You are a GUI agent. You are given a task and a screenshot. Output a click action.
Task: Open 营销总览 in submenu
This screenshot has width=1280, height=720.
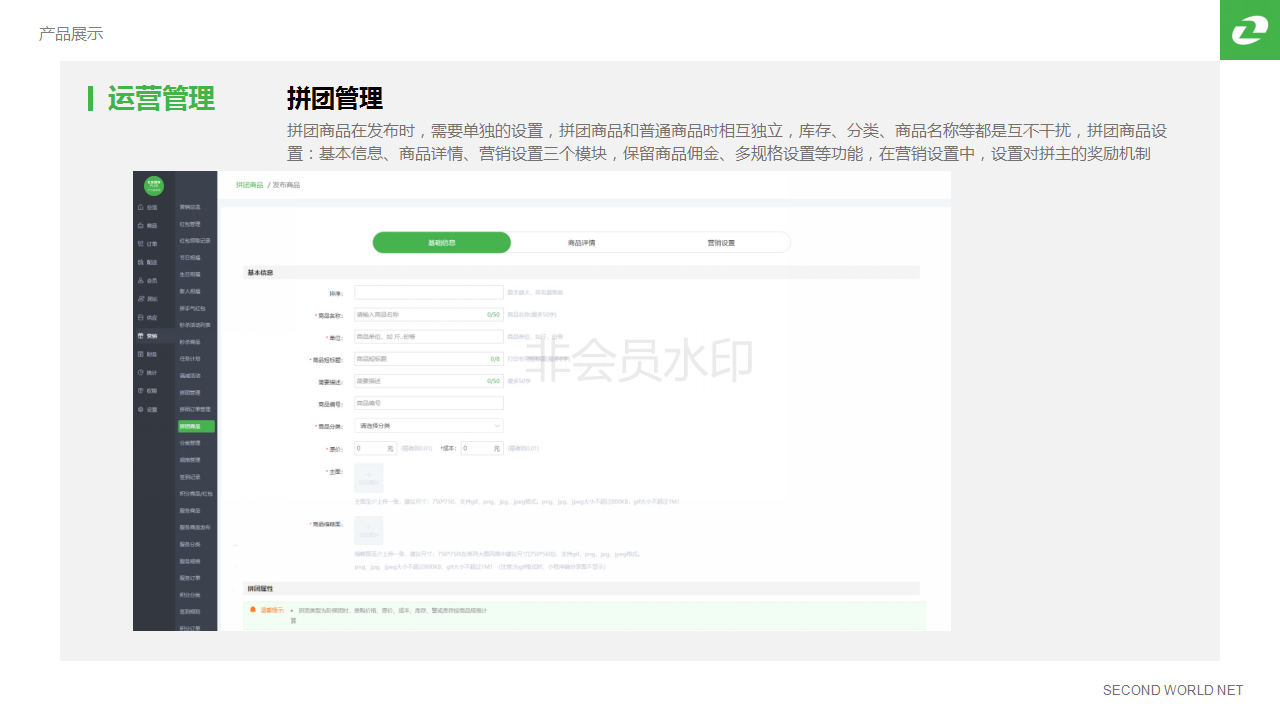coord(190,207)
